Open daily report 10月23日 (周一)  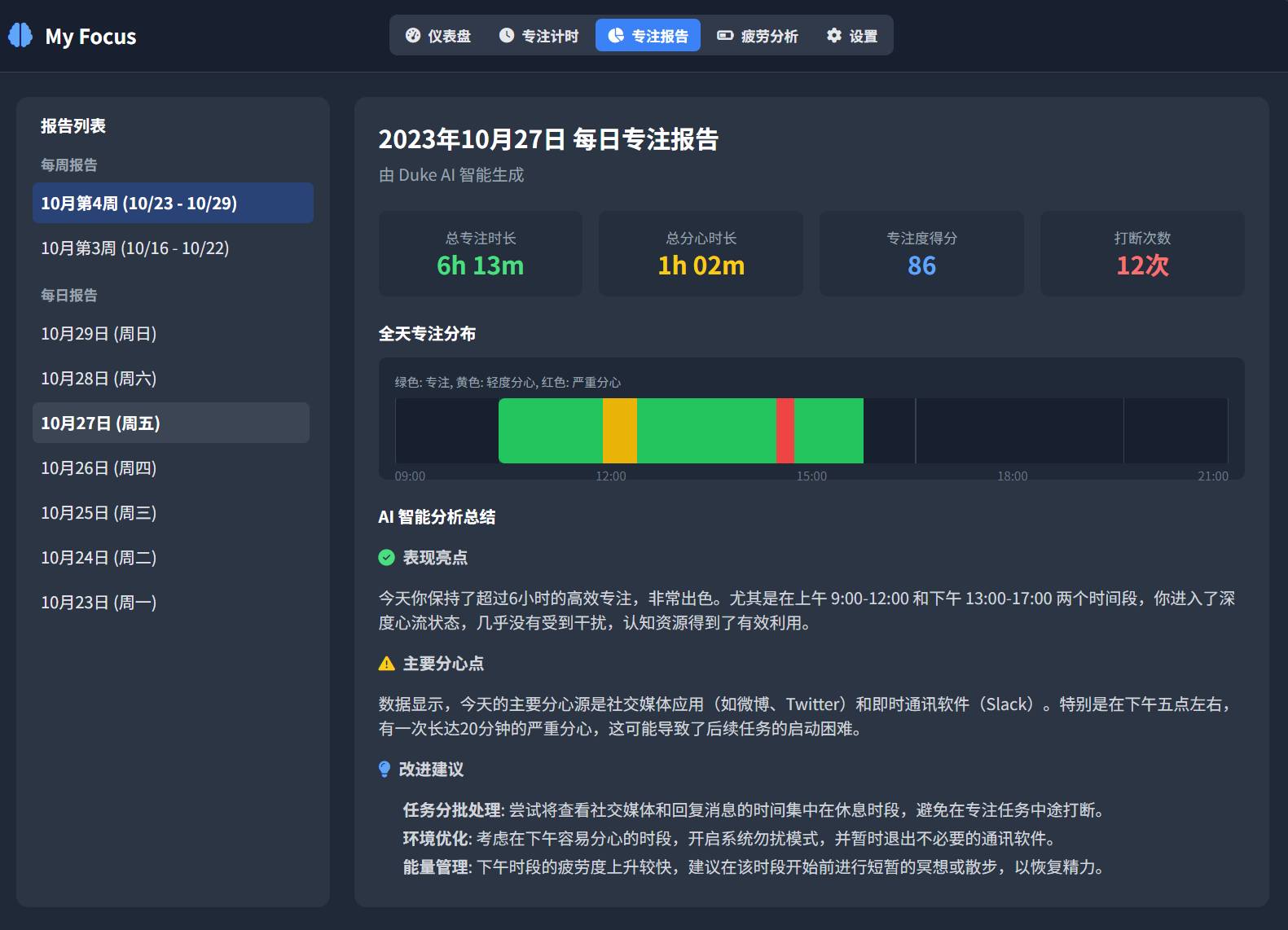point(171,602)
